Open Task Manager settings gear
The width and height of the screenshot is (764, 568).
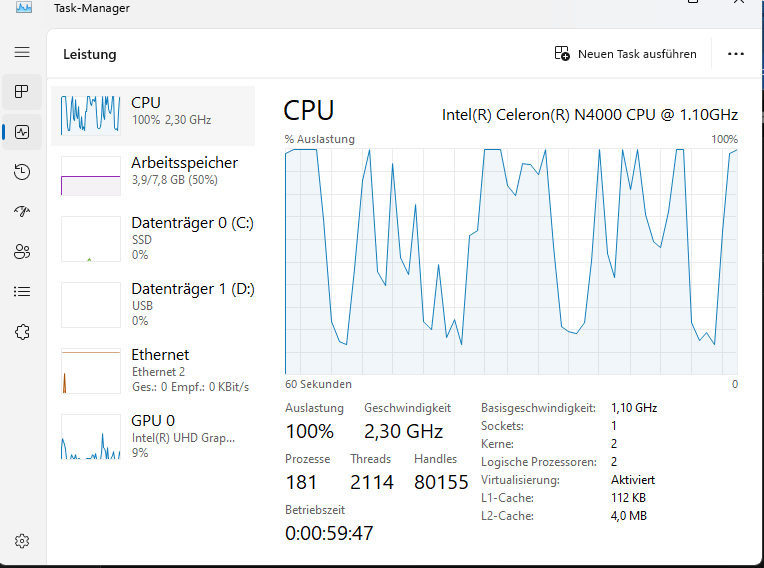point(22,541)
